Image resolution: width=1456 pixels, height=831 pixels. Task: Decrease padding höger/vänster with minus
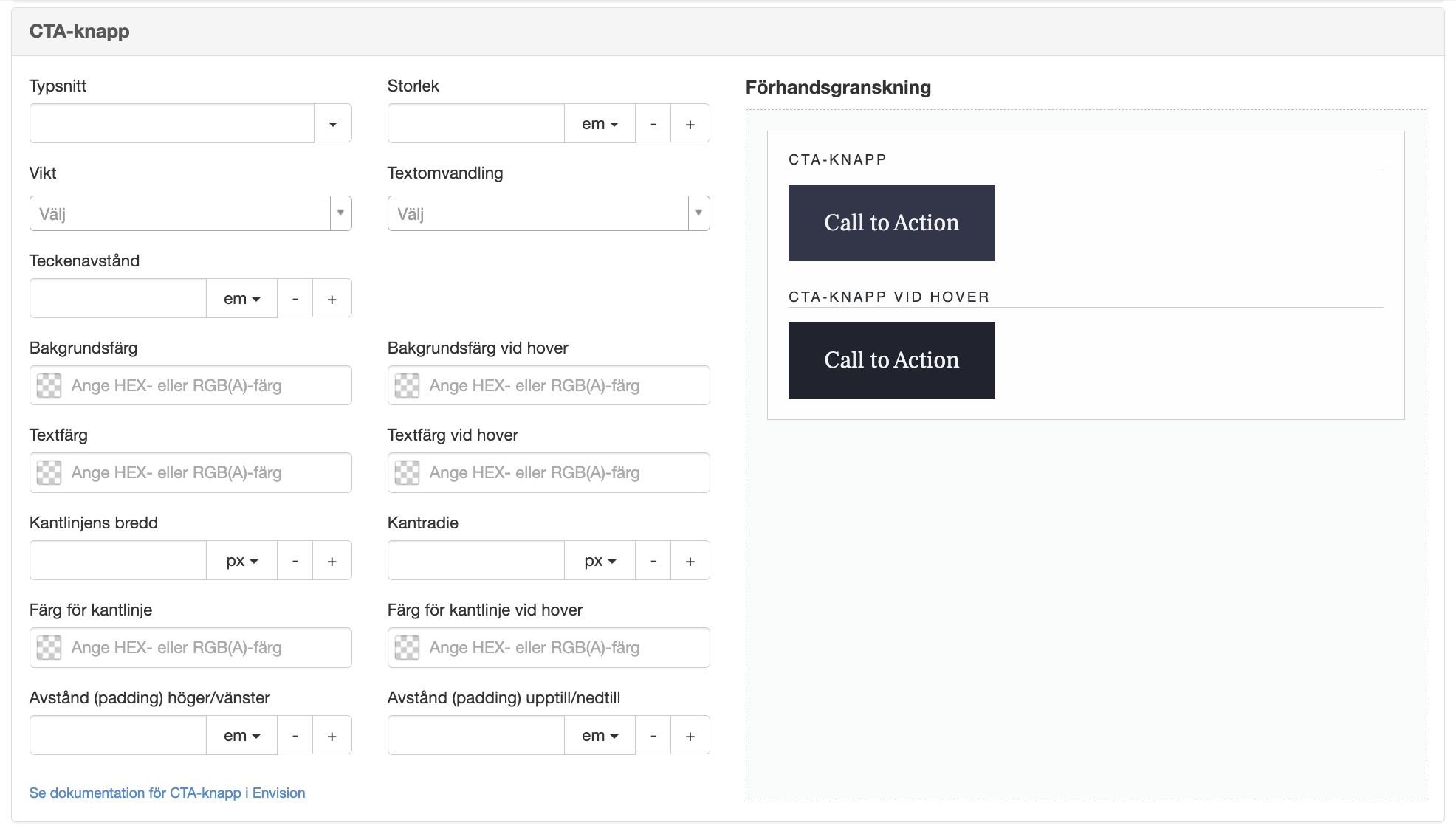(x=295, y=735)
